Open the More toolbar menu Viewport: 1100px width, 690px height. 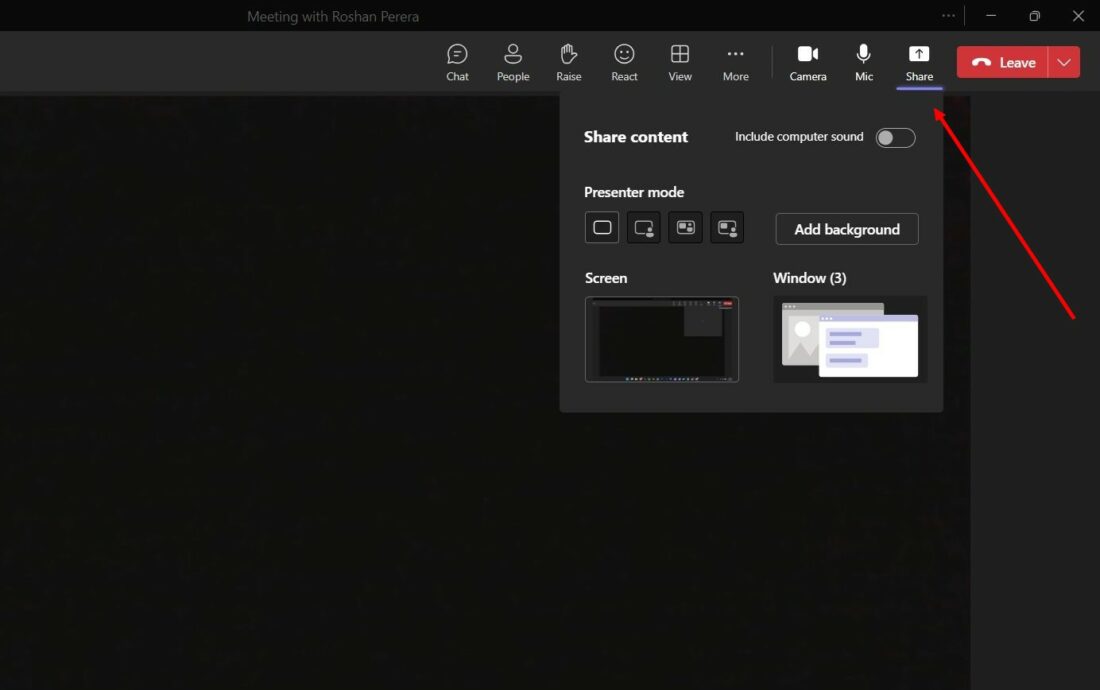click(x=736, y=61)
